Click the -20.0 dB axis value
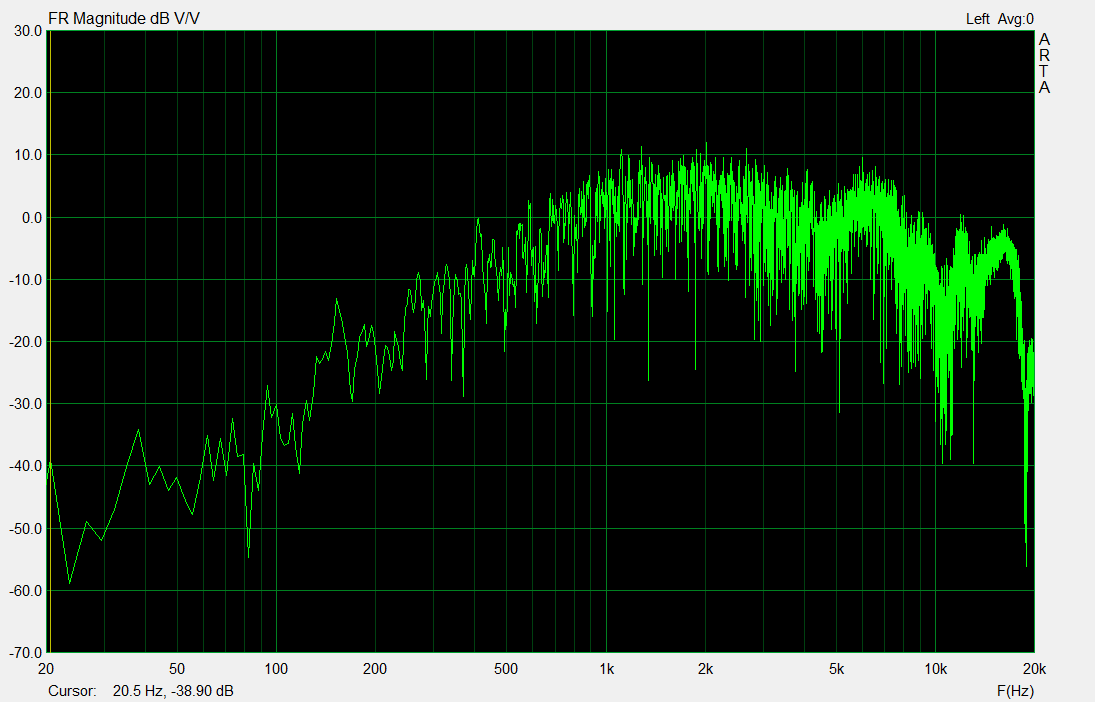This screenshot has width=1095, height=702. tap(26, 342)
